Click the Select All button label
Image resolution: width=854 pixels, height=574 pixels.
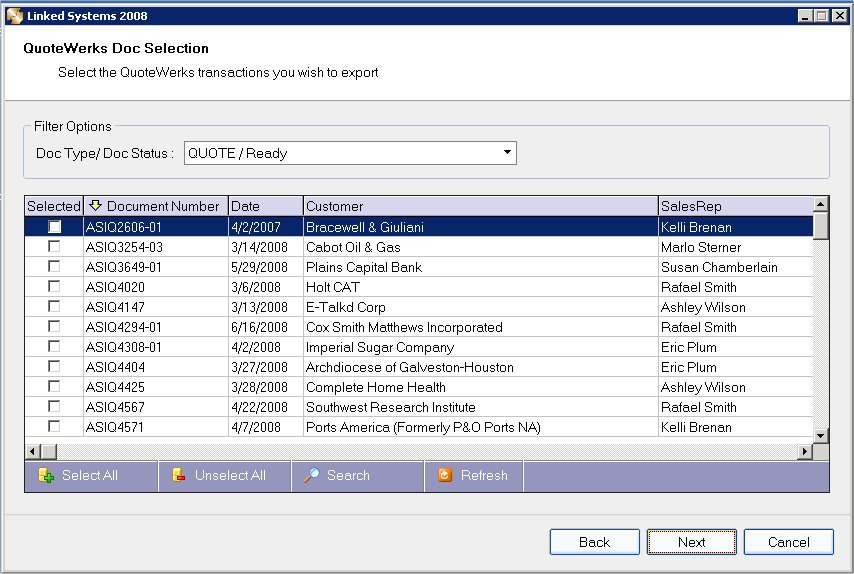(x=90, y=475)
